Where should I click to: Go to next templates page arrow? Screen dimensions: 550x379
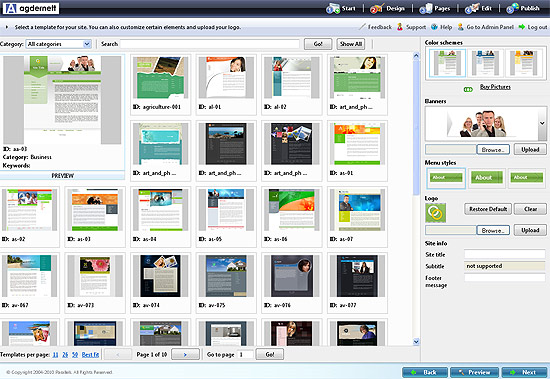click(185, 354)
